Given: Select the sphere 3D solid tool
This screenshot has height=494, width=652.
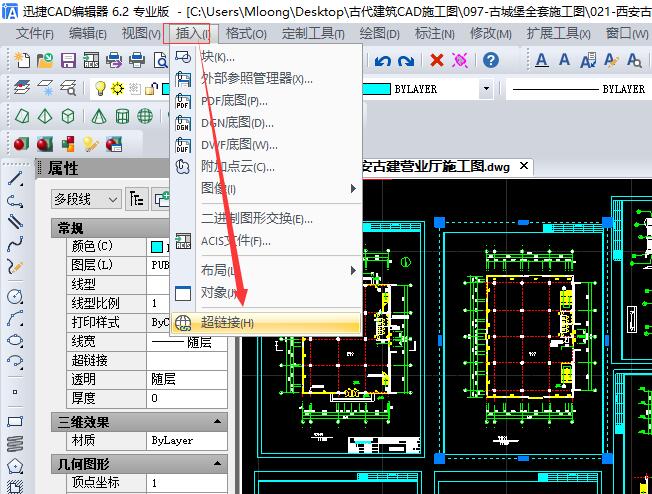Looking at the screenshot, I should click(x=145, y=116).
